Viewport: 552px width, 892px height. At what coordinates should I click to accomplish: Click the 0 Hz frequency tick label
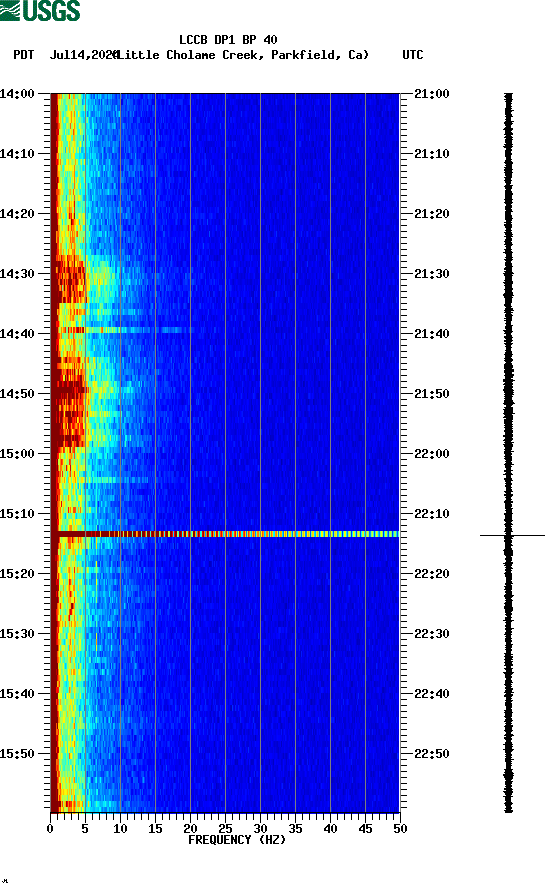[x=50, y=829]
